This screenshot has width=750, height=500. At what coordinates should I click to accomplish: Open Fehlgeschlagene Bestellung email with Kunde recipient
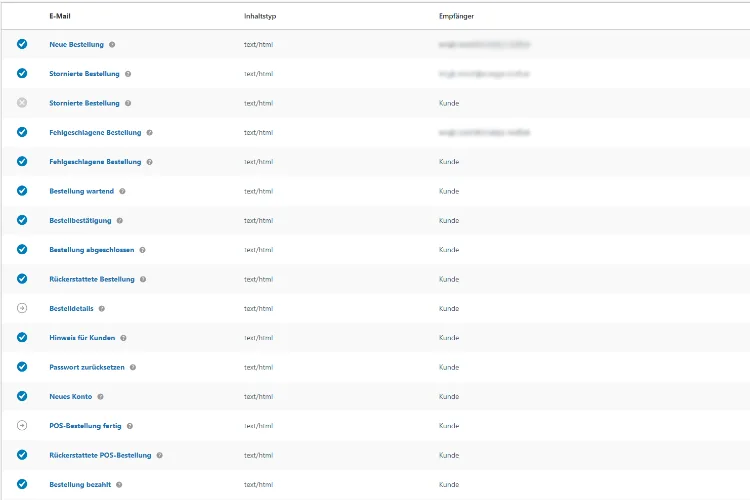[x=95, y=162]
